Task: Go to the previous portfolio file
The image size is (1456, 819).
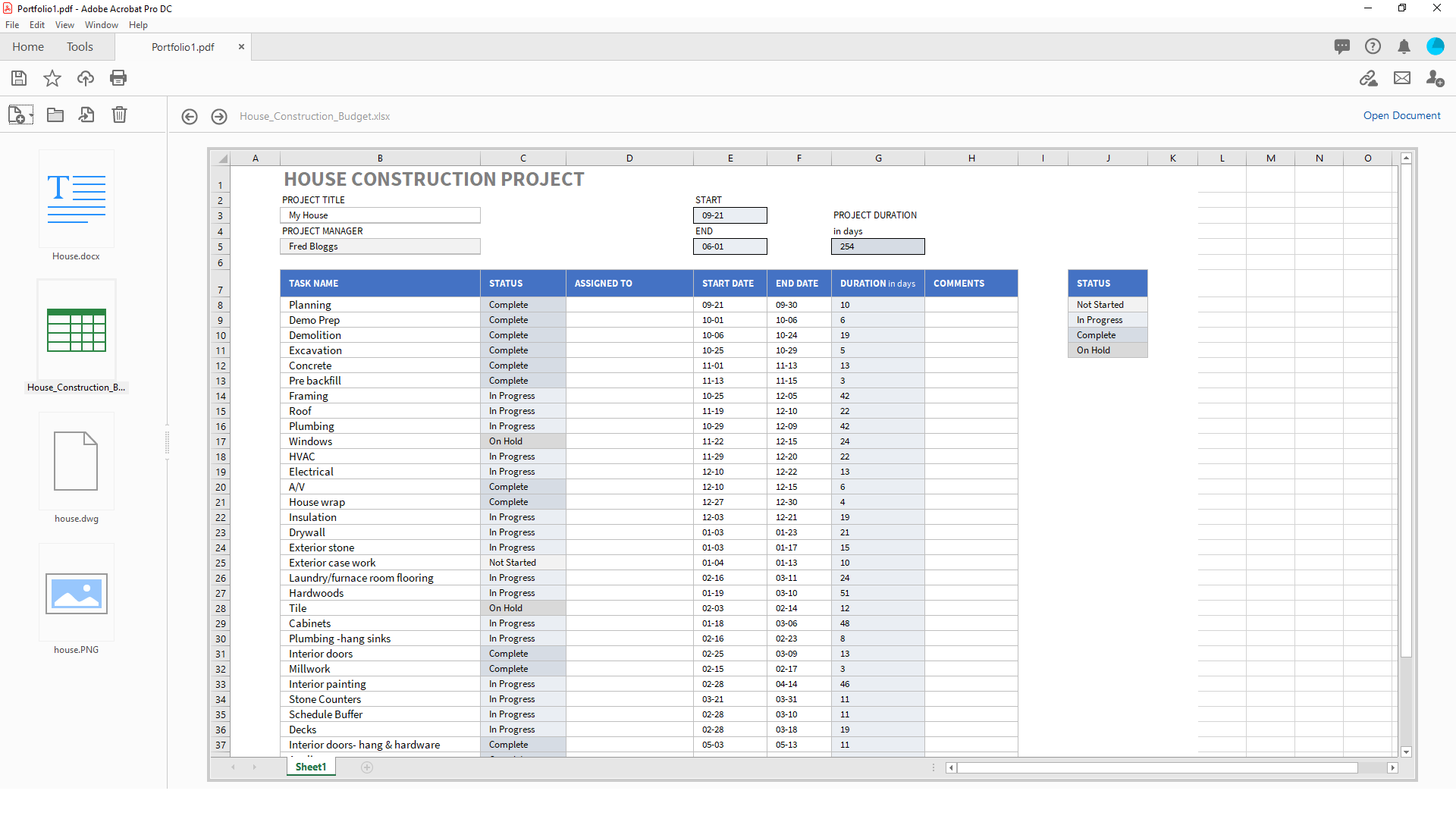Action: [x=190, y=117]
